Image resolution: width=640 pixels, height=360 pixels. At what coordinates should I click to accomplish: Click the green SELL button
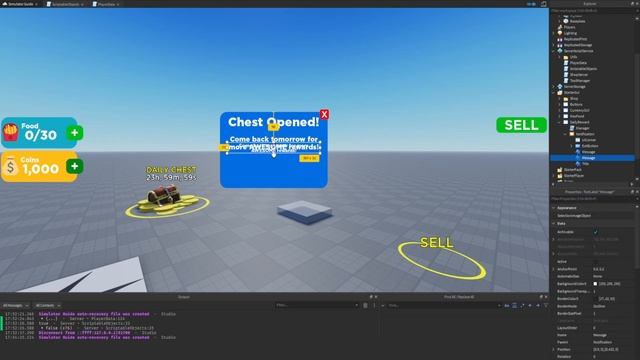(521, 125)
